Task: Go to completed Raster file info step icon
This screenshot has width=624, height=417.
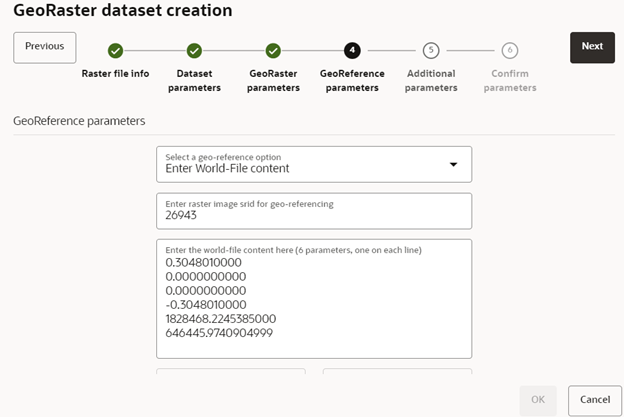Action: pyautogui.click(x=115, y=51)
